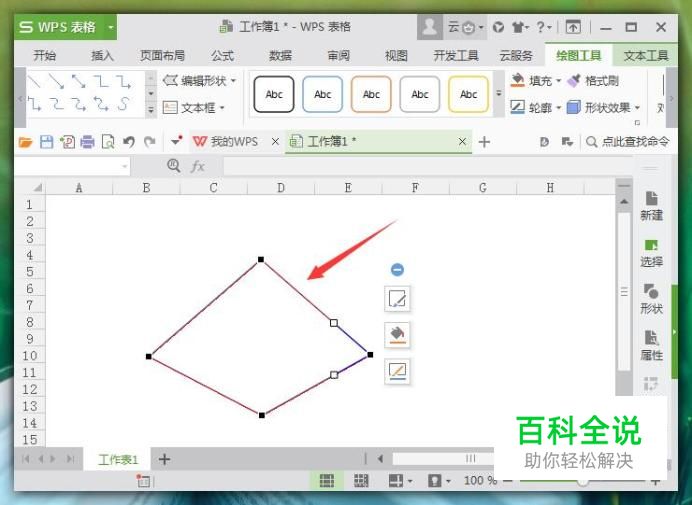
Task: Click floating outline pen icon
Action: [397, 371]
